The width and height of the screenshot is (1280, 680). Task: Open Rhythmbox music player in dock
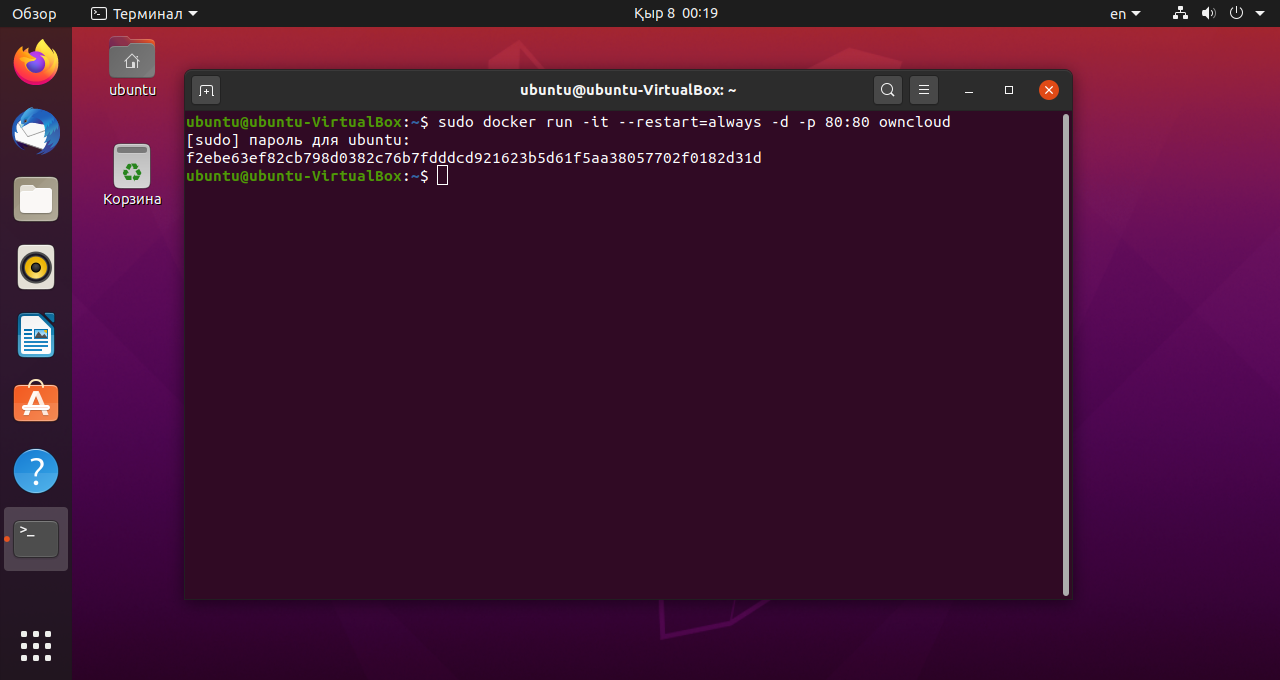click(36, 267)
